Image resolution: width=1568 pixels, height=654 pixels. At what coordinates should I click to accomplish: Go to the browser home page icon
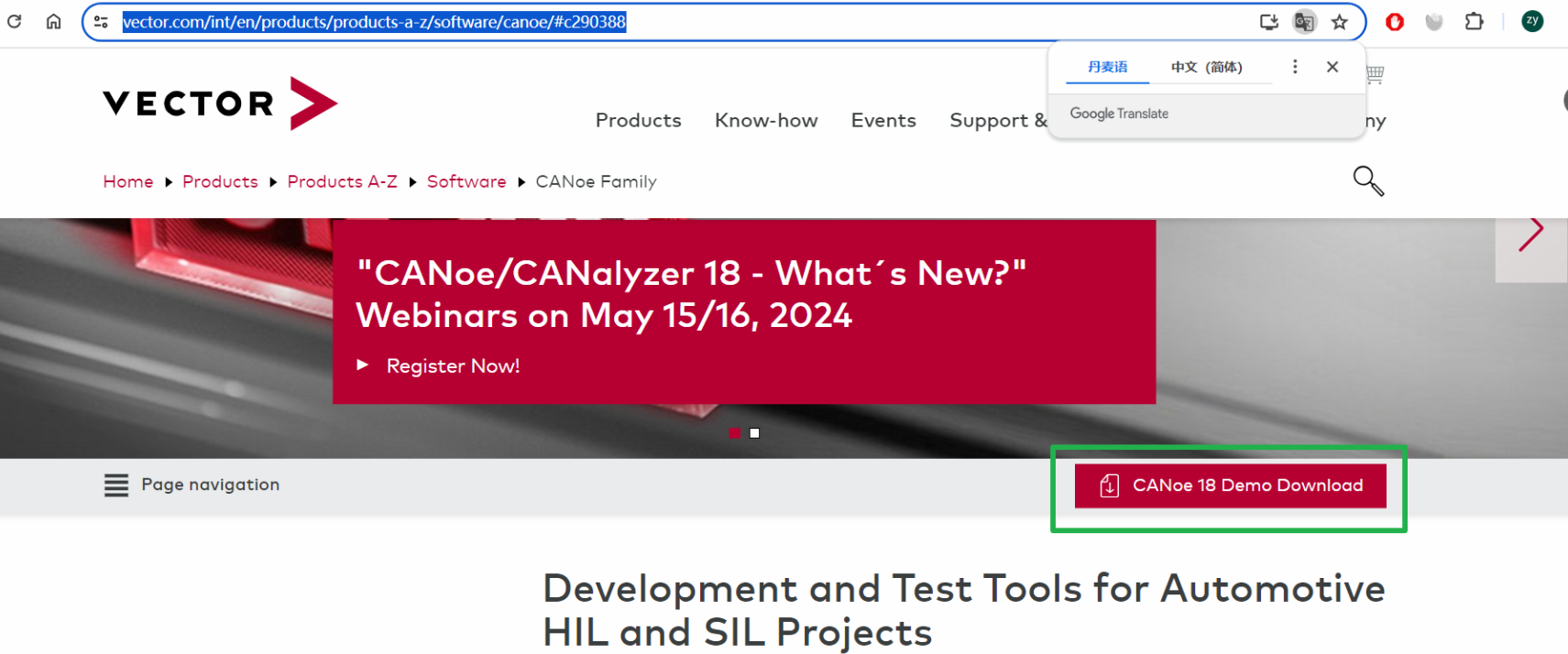[x=54, y=21]
